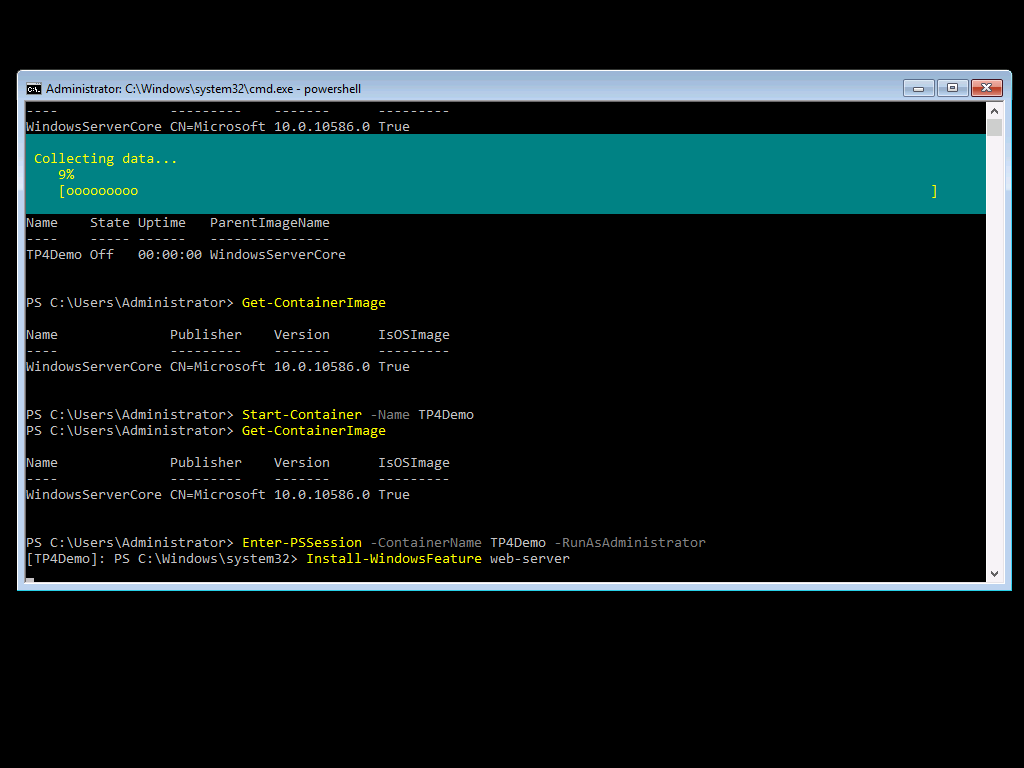
Task: Click the IsOSImage column header text
Action: pos(414,334)
